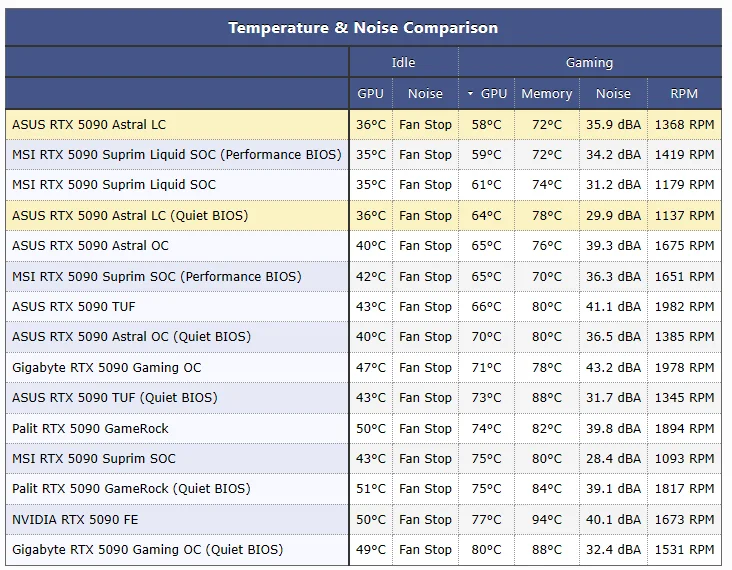The width and height of the screenshot is (732, 570).
Task: Sort by the Idle GPU column header
Action: (370, 94)
